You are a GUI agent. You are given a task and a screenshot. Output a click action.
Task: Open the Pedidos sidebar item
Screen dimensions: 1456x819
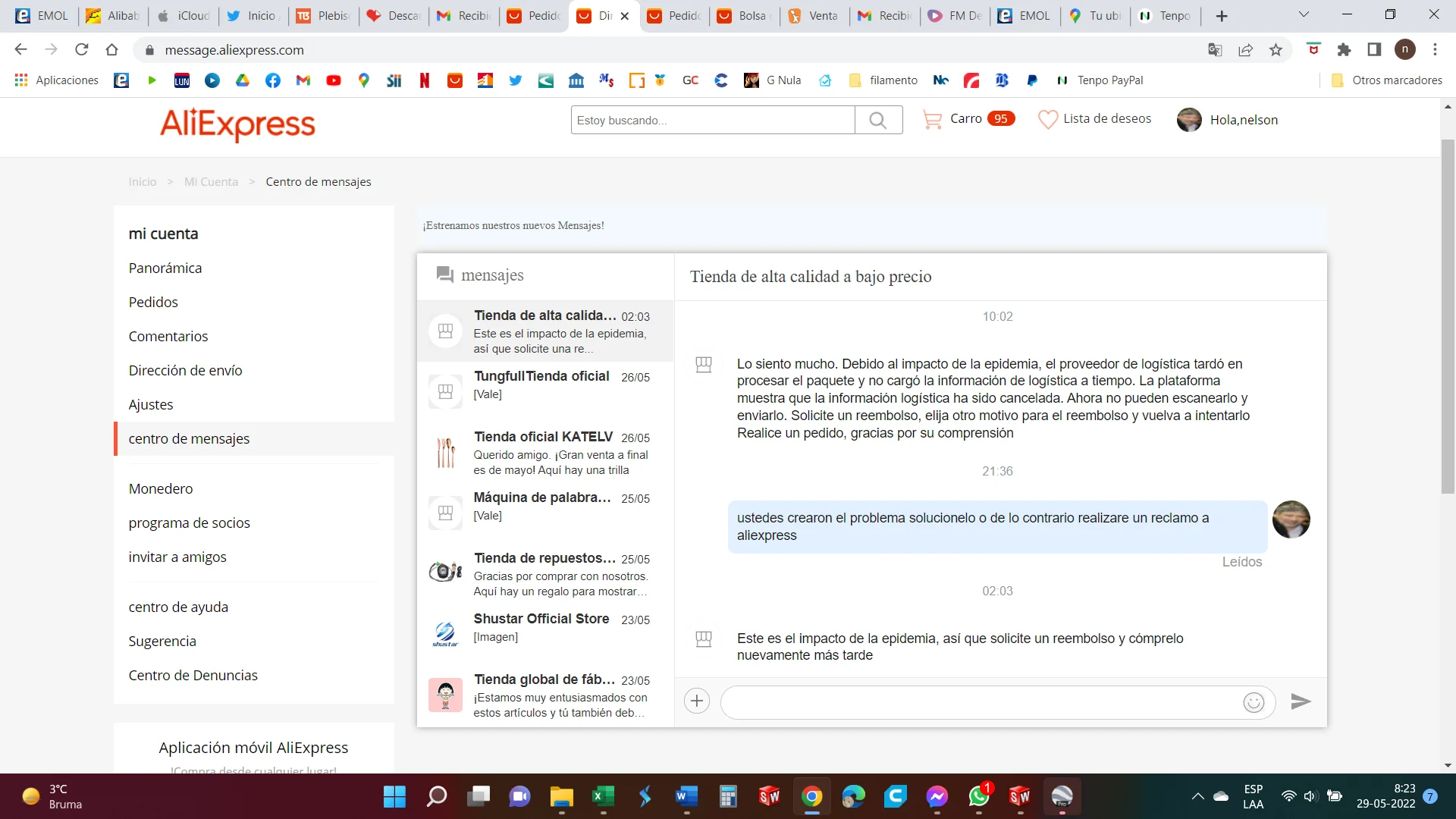(153, 302)
